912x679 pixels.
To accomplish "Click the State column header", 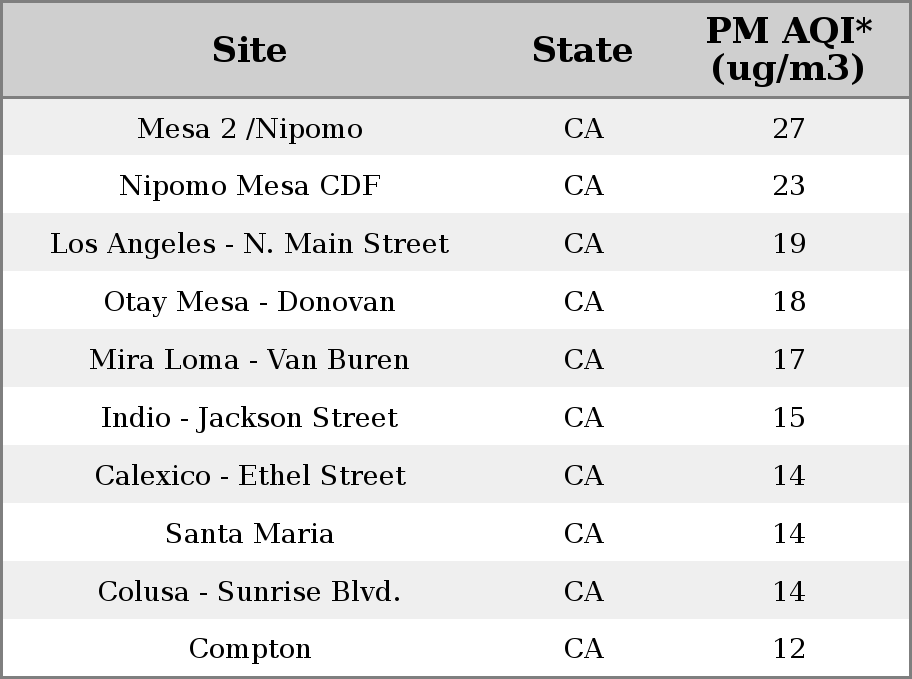I will pos(583,50).
